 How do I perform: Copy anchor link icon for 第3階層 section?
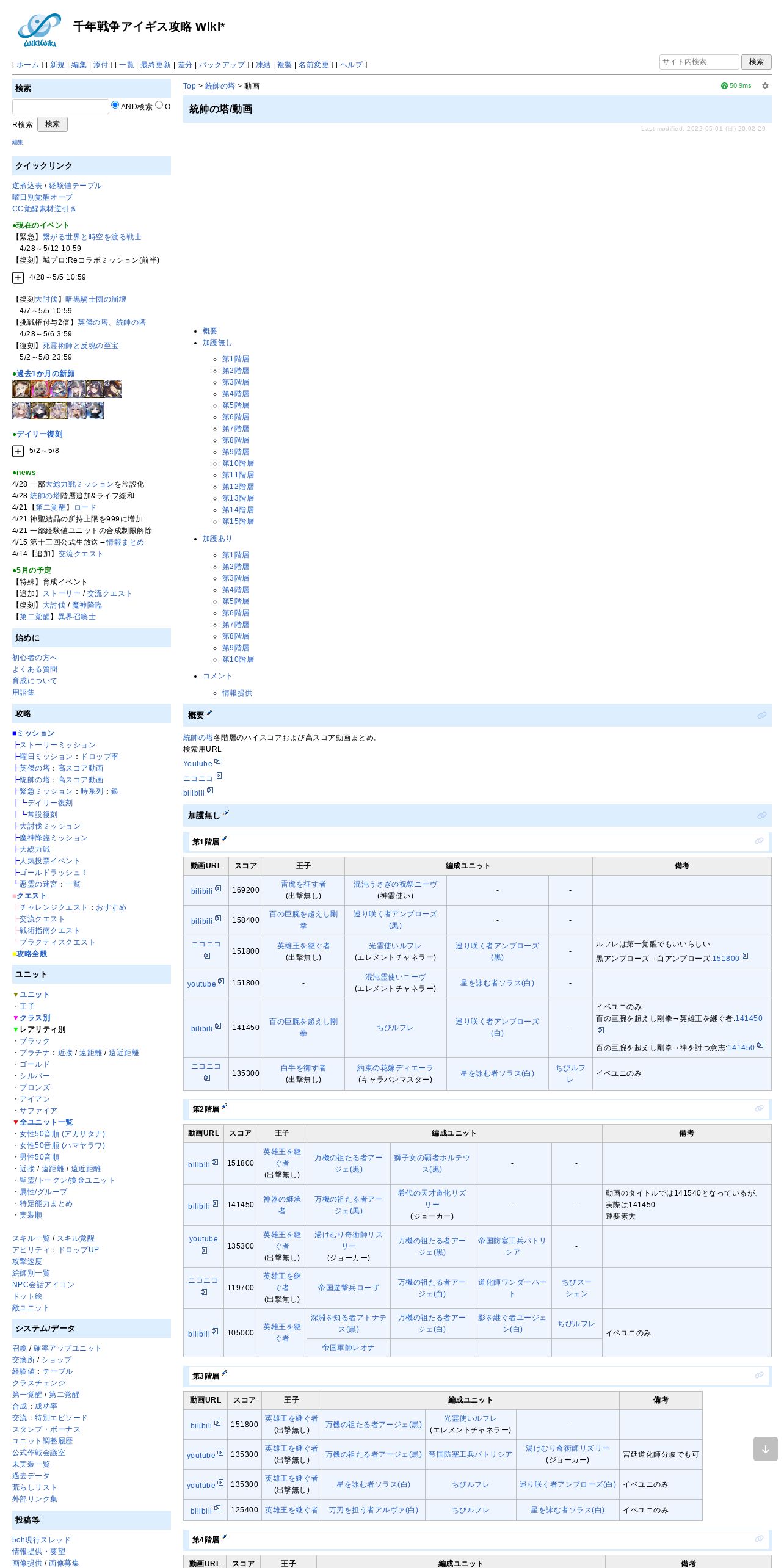(759, 1375)
